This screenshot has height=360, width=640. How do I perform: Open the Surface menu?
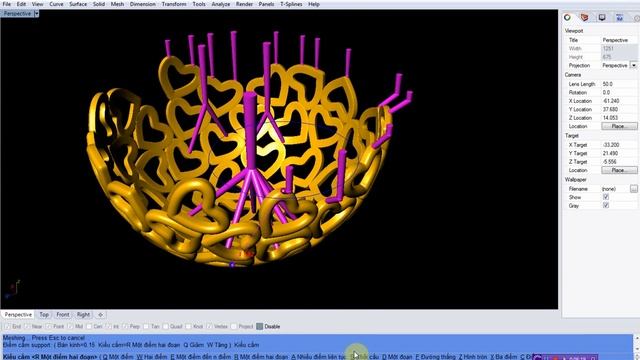78,4
